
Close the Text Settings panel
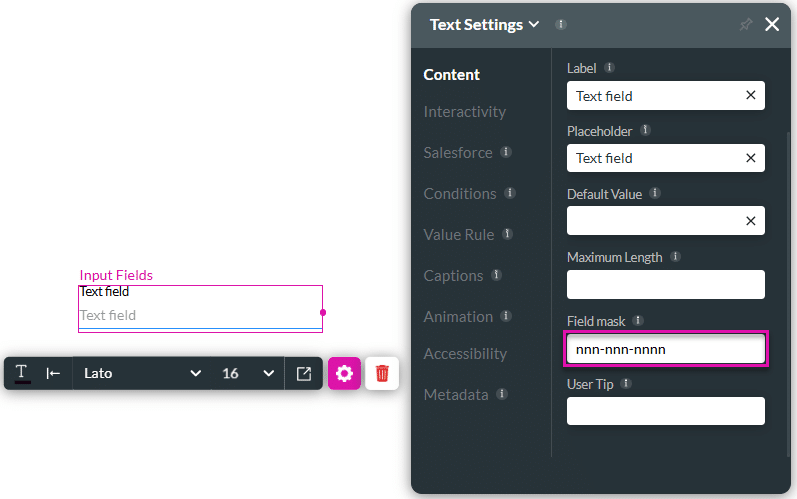(772, 25)
